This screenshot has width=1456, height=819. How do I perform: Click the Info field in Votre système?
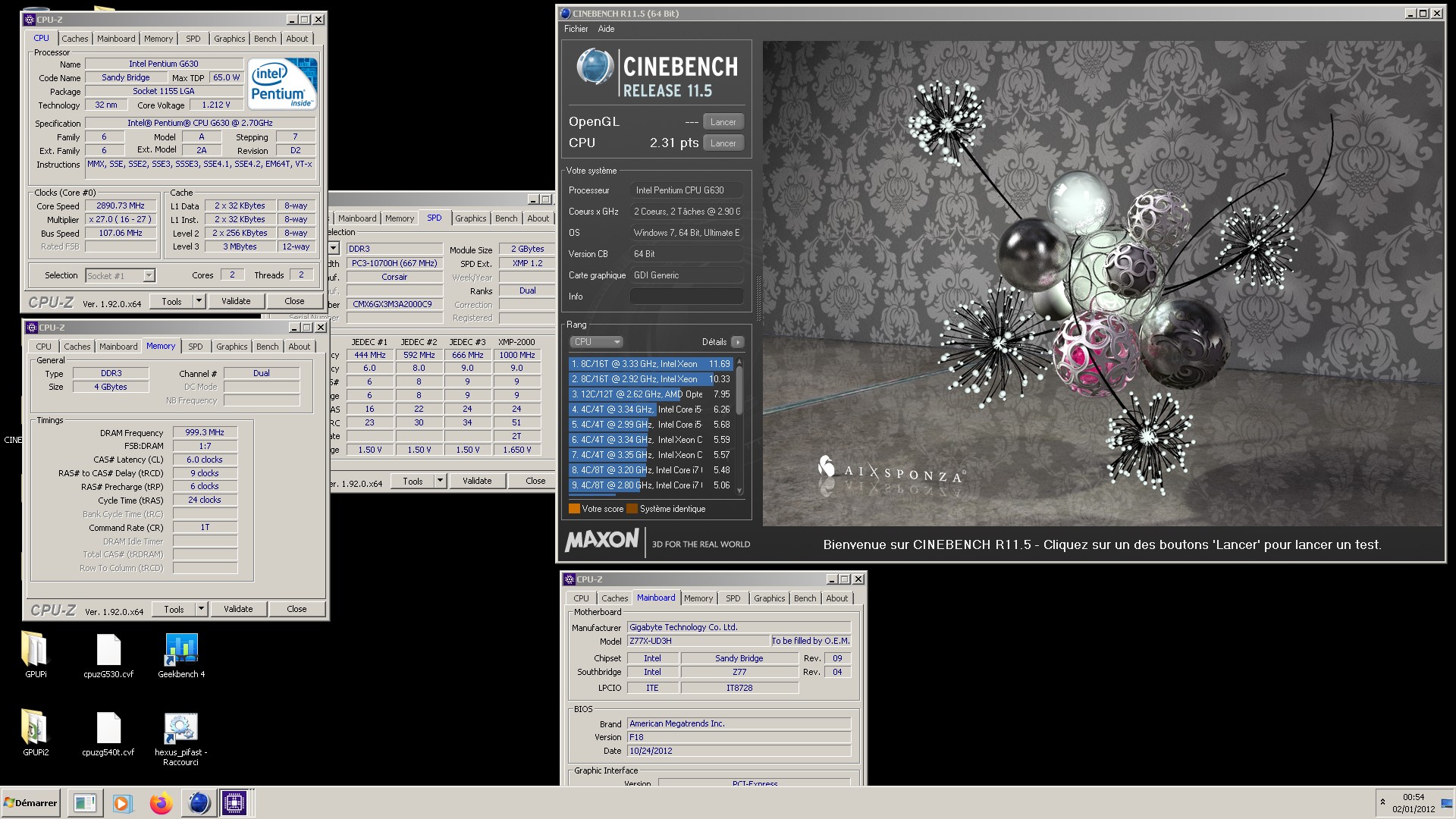click(x=686, y=297)
